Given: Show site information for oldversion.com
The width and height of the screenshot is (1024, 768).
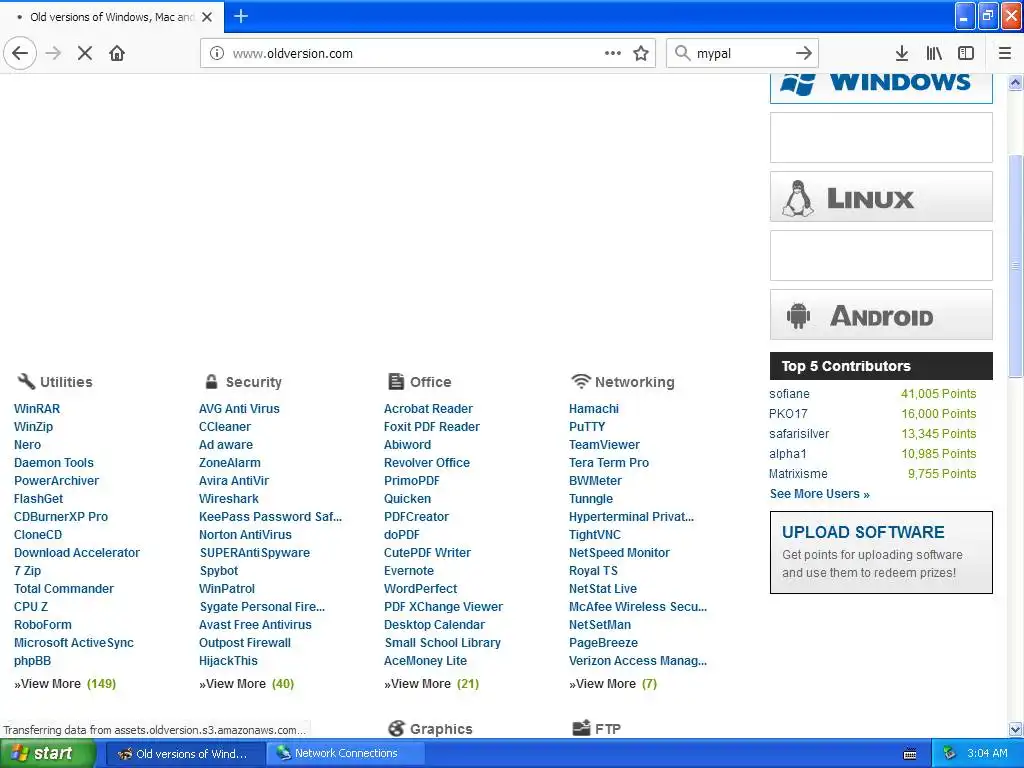Looking at the screenshot, I should coord(217,53).
